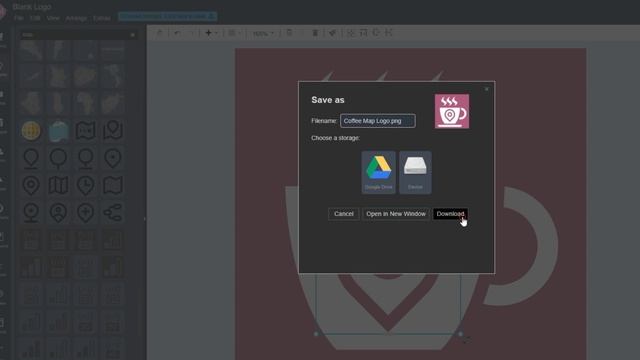
Task: Open the 100% zoom dropdown
Action: [263, 33]
